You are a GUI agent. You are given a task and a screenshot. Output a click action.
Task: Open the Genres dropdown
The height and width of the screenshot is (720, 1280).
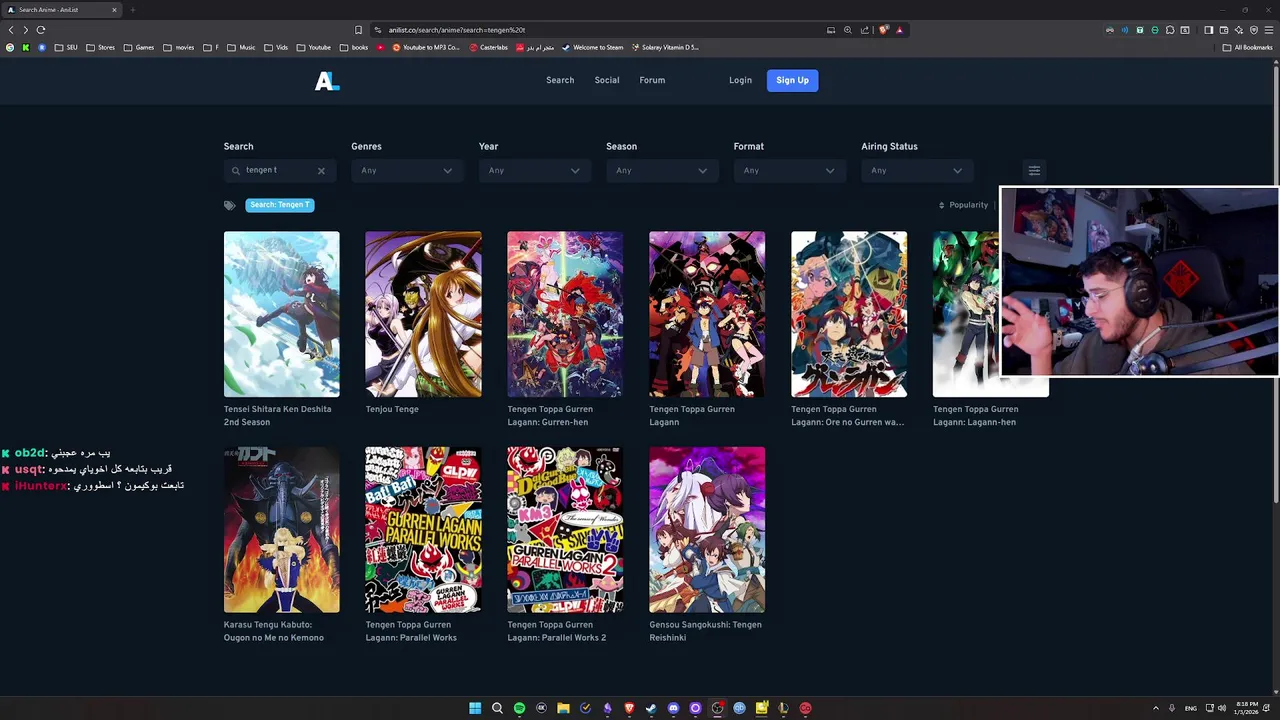point(405,171)
